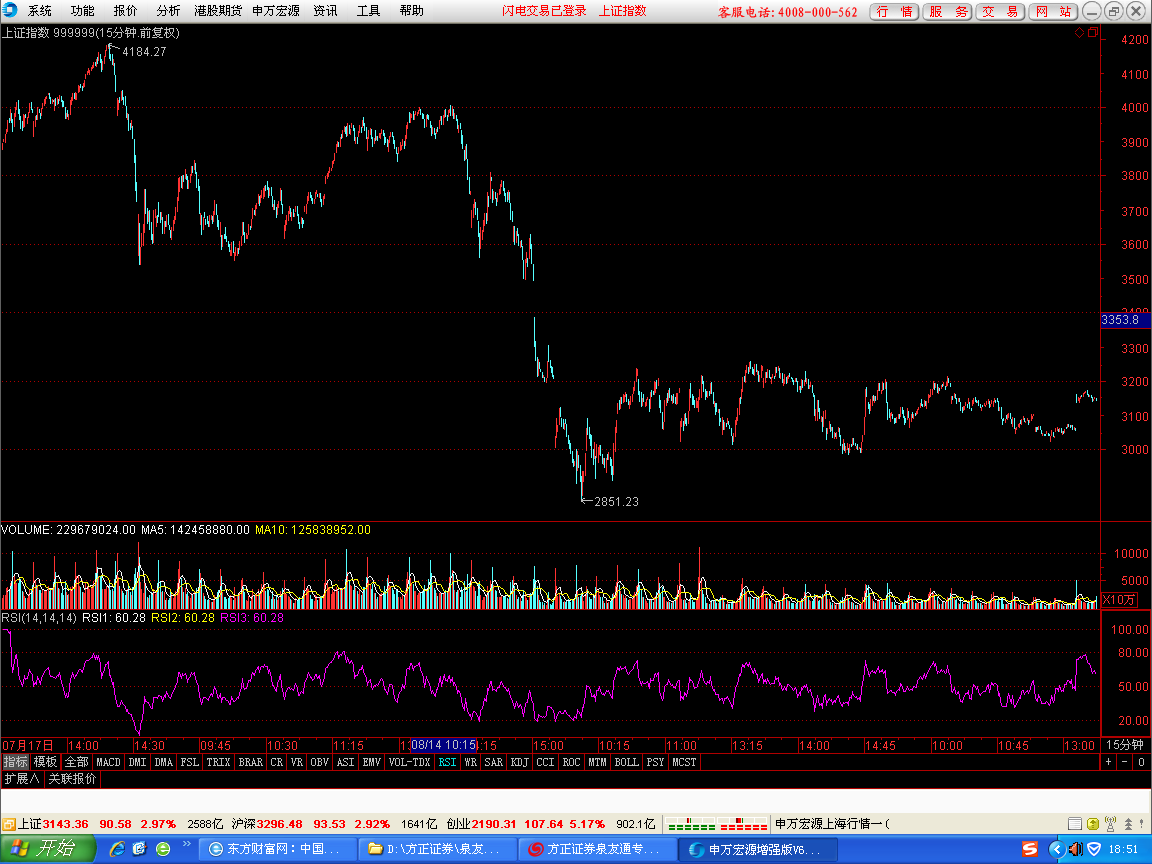This screenshot has height=864, width=1152.
Task: Select the highlighted RSI indicator tab
Action: tap(447, 762)
